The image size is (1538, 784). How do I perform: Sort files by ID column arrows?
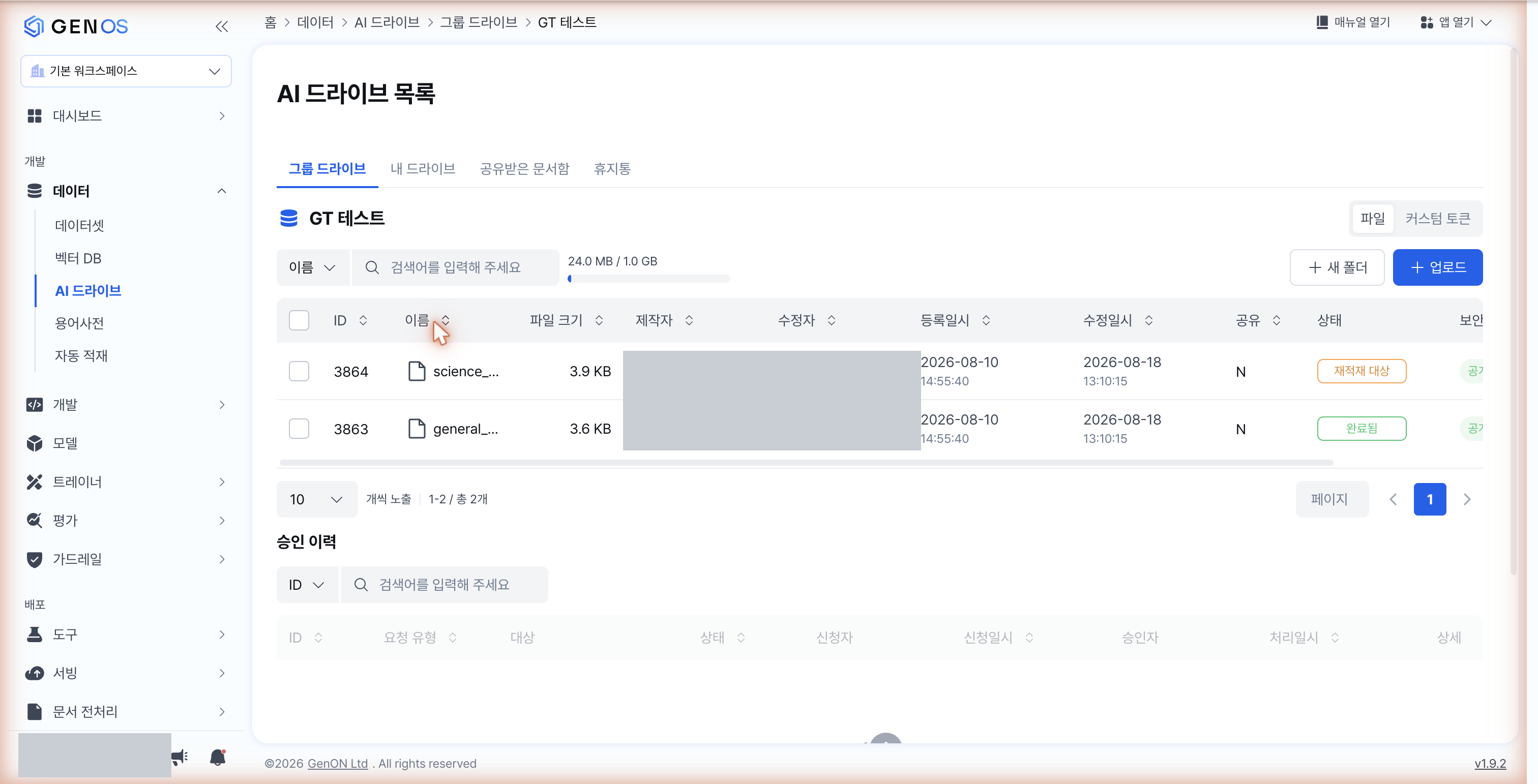tap(363, 320)
